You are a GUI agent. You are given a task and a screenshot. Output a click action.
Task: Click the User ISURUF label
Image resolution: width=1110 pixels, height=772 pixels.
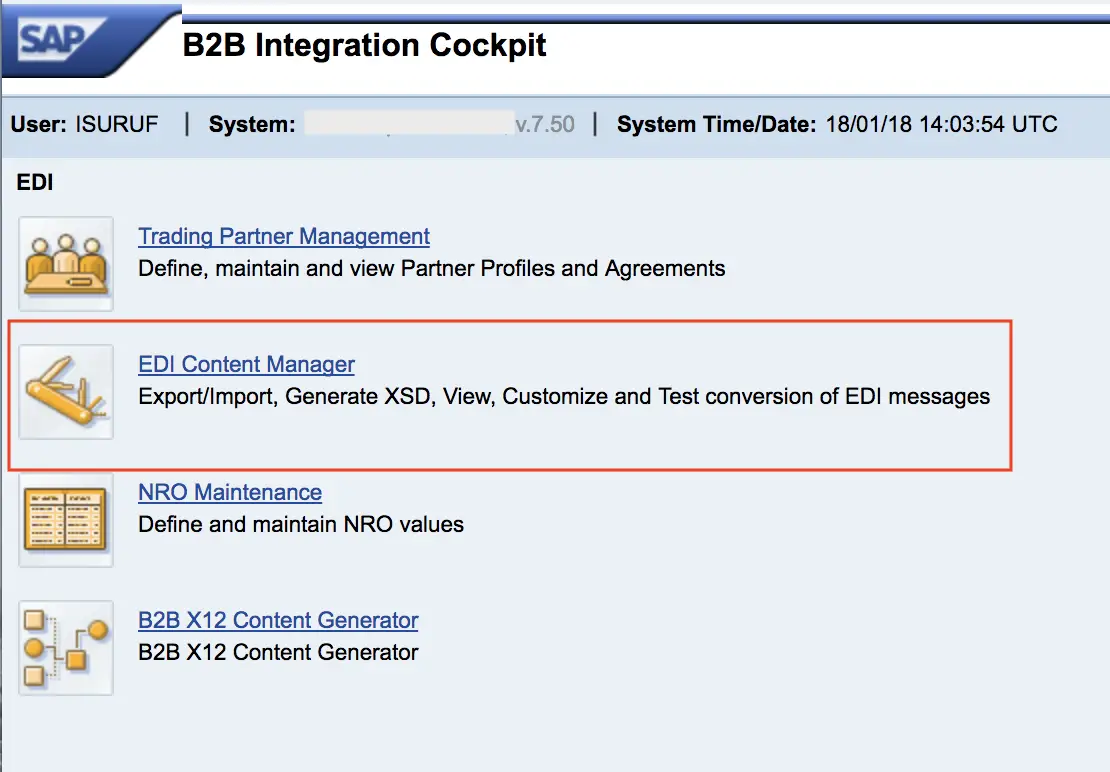(84, 125)
